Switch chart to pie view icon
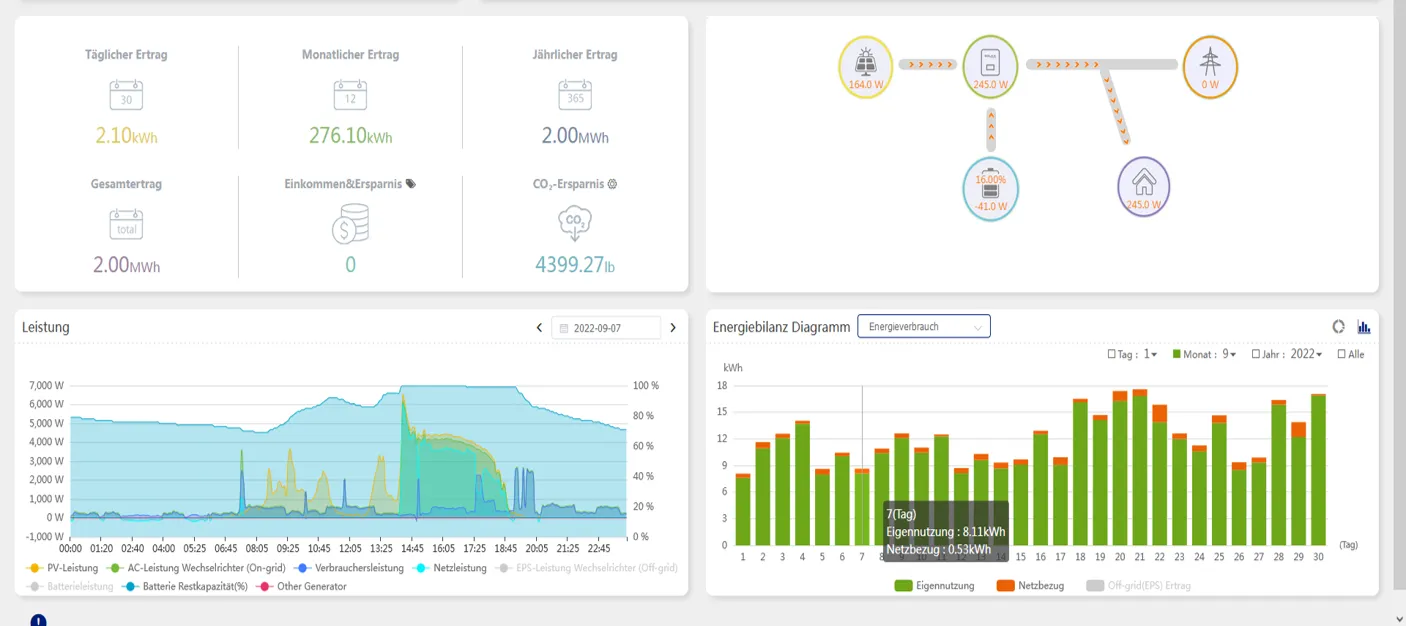Viewport: 1406px width, 626px height. click(x=1339, y=327)
